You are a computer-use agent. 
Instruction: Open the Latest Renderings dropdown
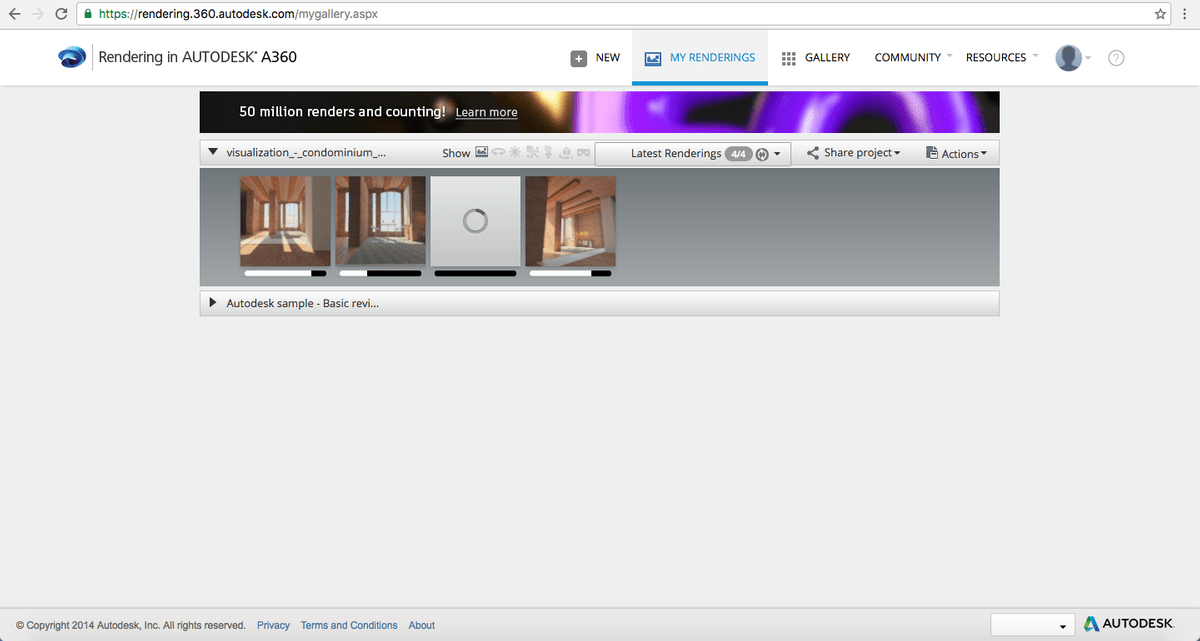tap(693, 154)
